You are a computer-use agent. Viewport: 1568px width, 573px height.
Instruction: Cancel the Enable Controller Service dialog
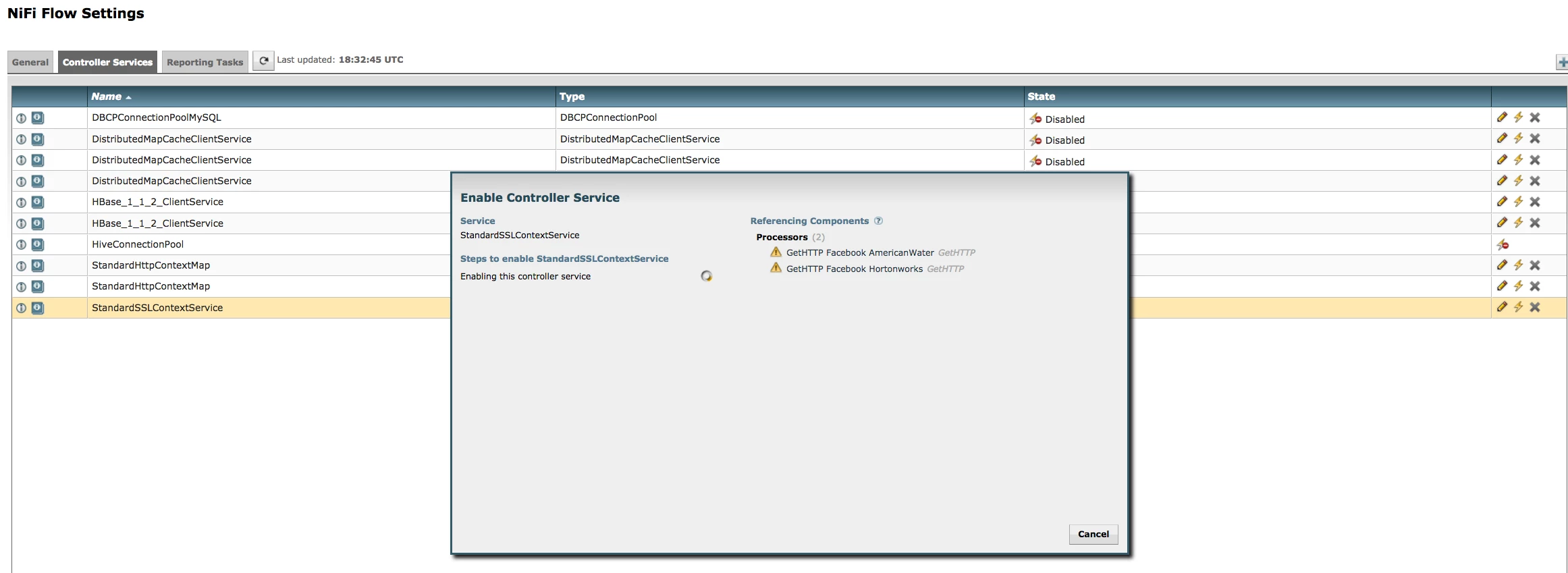(1093, 534)
